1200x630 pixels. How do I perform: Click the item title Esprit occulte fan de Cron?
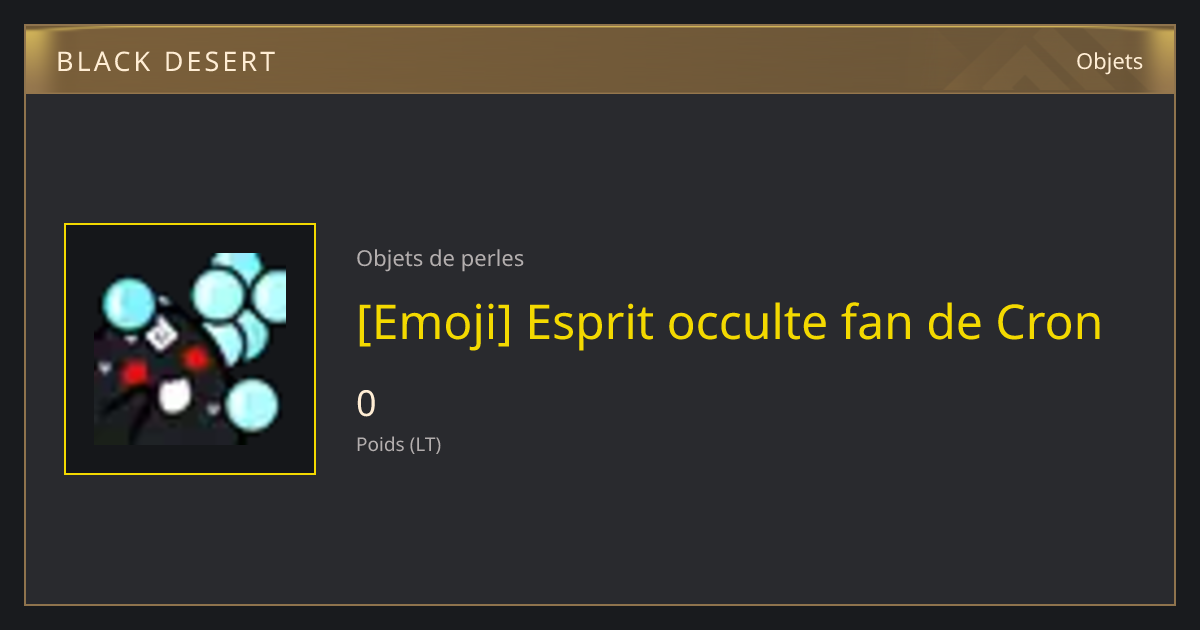point(729,322)
